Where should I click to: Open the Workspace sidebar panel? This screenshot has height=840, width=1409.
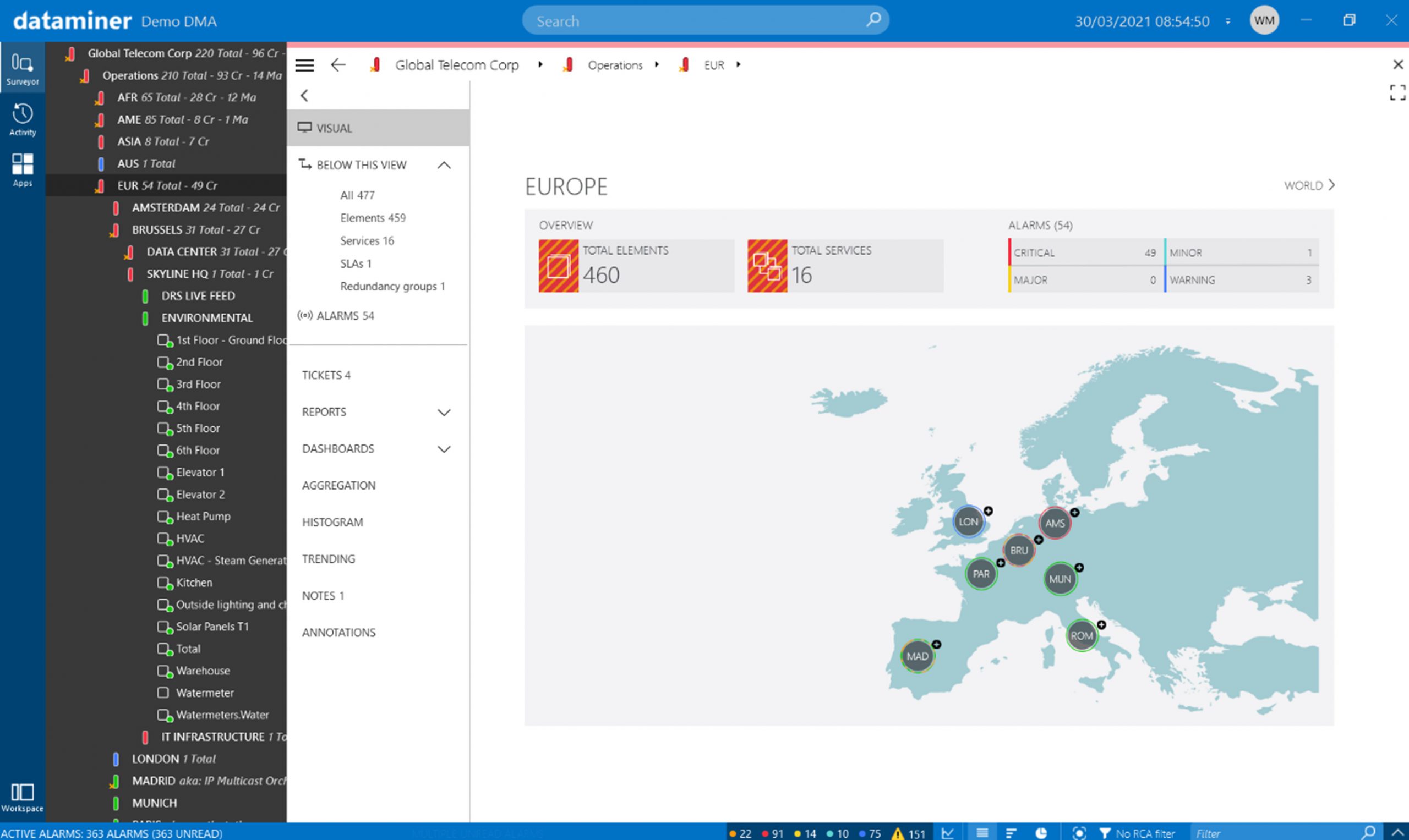click(x=23, y=797)
